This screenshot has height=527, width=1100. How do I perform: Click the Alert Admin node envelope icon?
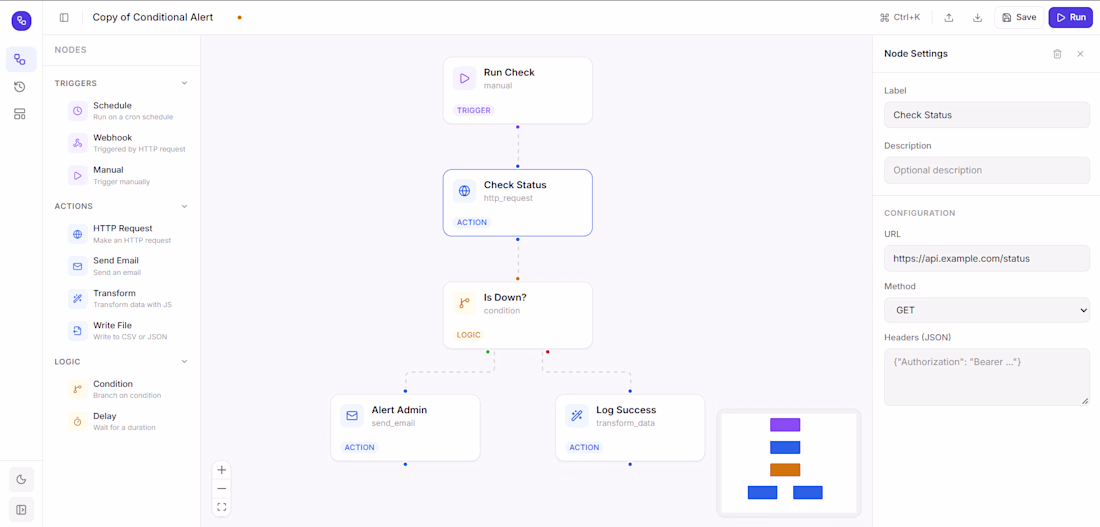pyautogui.click(x=352, y=415)
